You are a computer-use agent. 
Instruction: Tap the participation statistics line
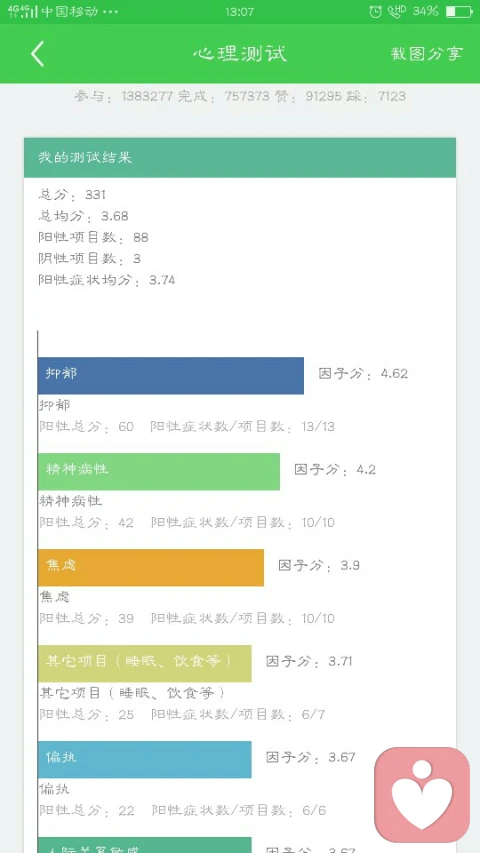pyautogui.click(x=240, y=97)
